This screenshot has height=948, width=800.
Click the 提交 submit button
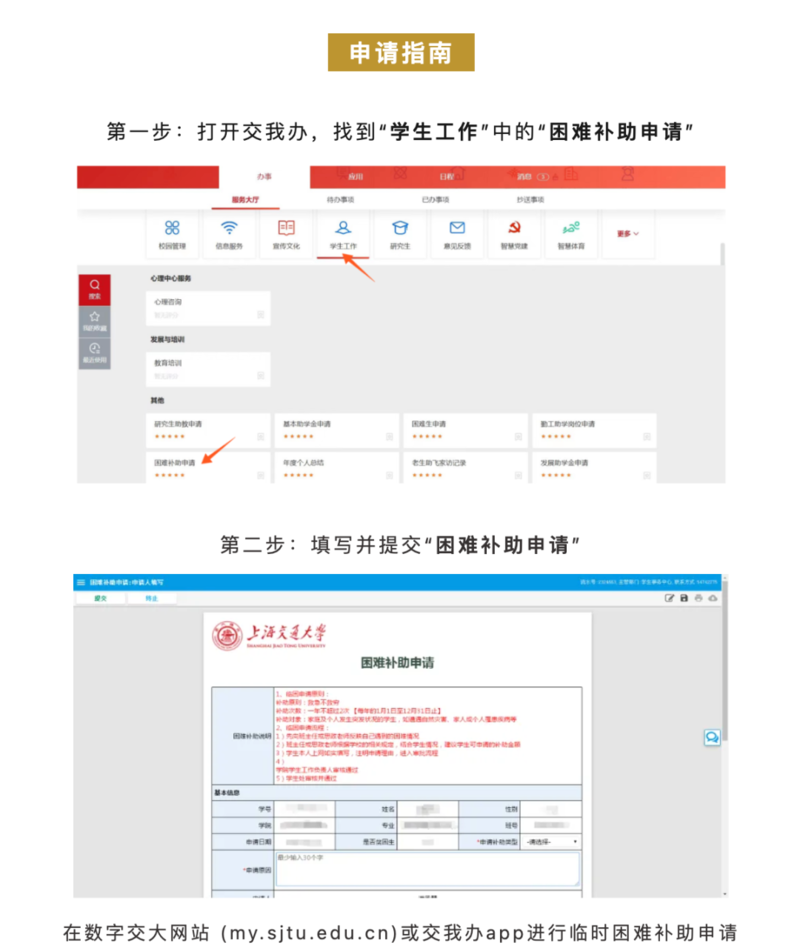coord(100,598)
